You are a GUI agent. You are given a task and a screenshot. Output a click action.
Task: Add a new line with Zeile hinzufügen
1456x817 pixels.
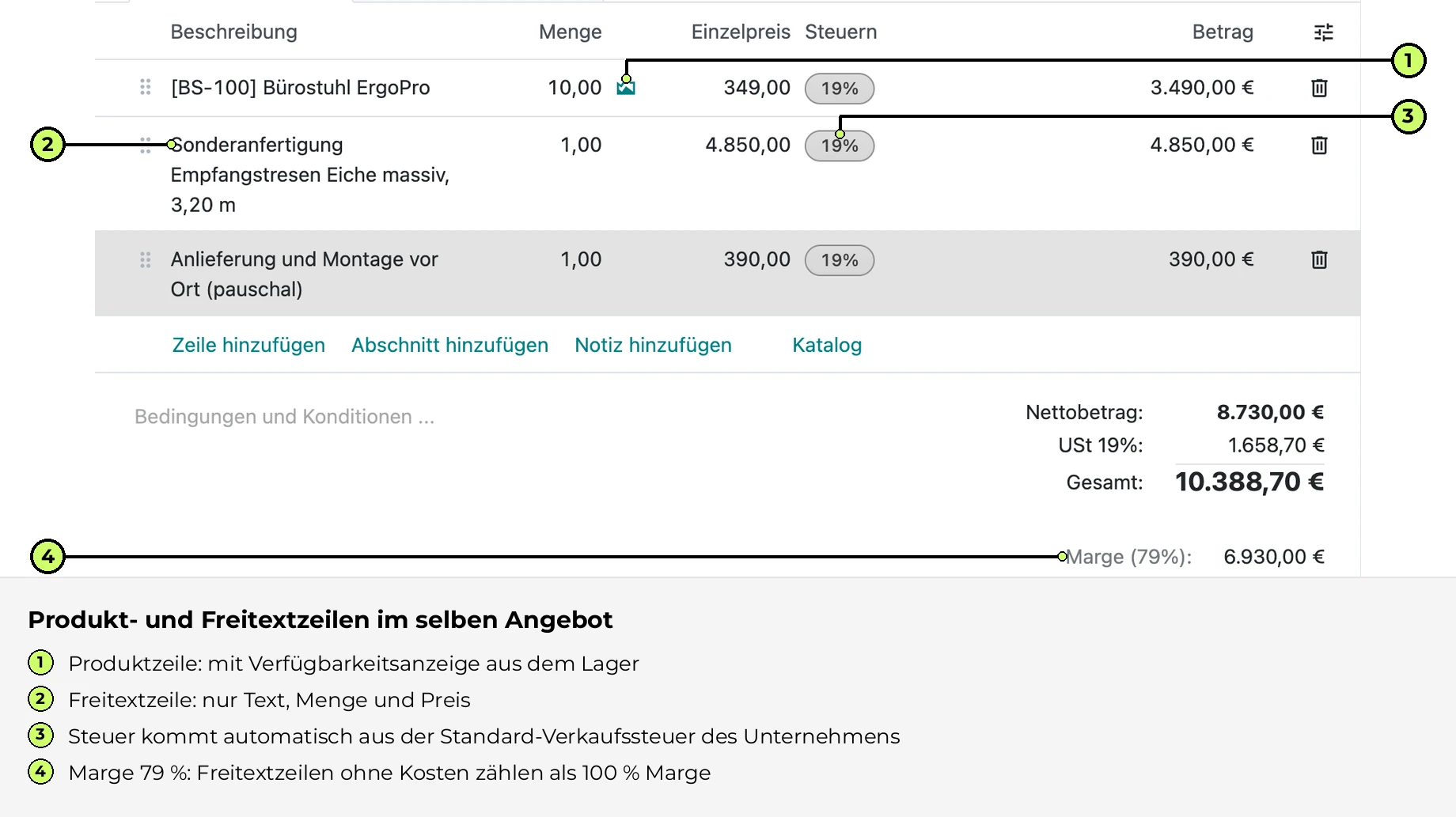(x=248, y=345)
